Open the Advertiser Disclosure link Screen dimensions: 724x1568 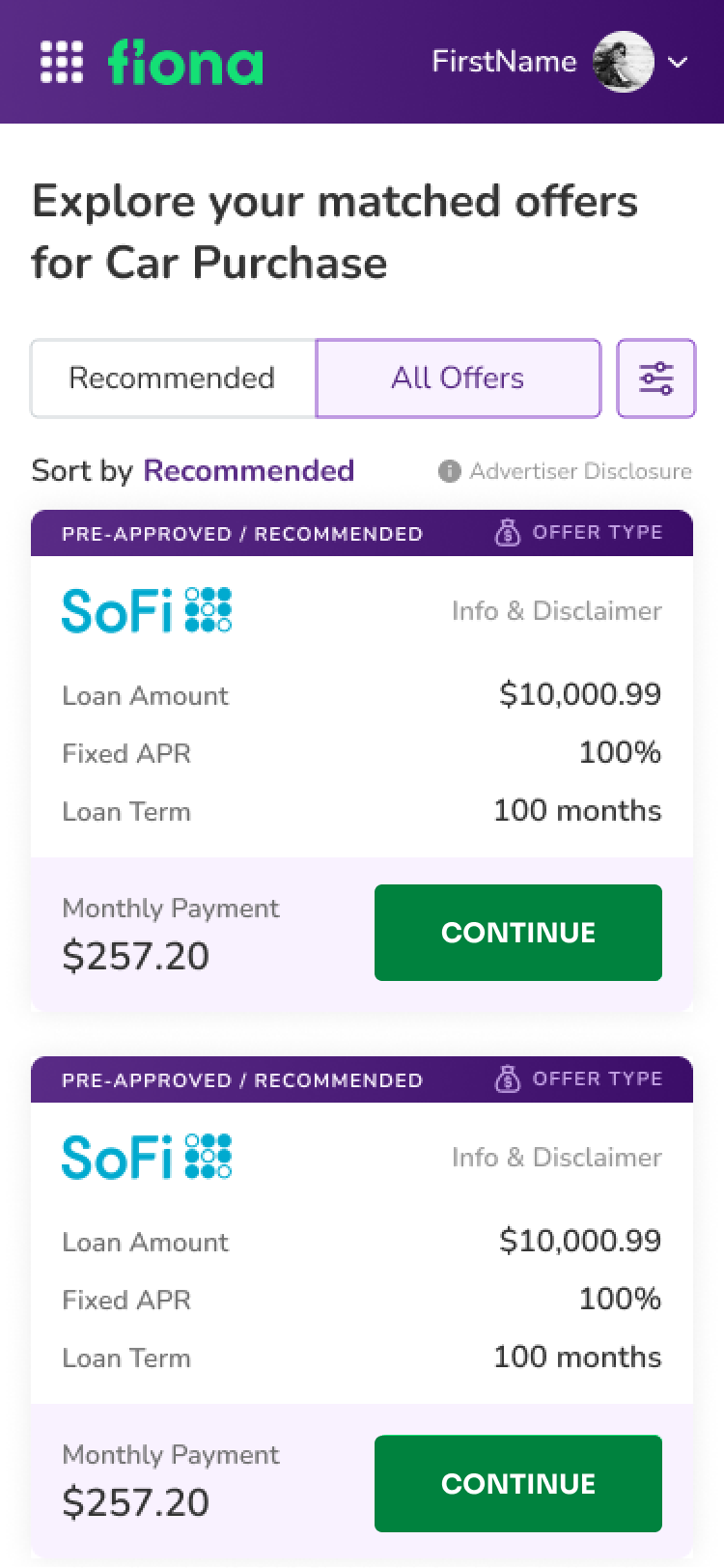(580, 471)
